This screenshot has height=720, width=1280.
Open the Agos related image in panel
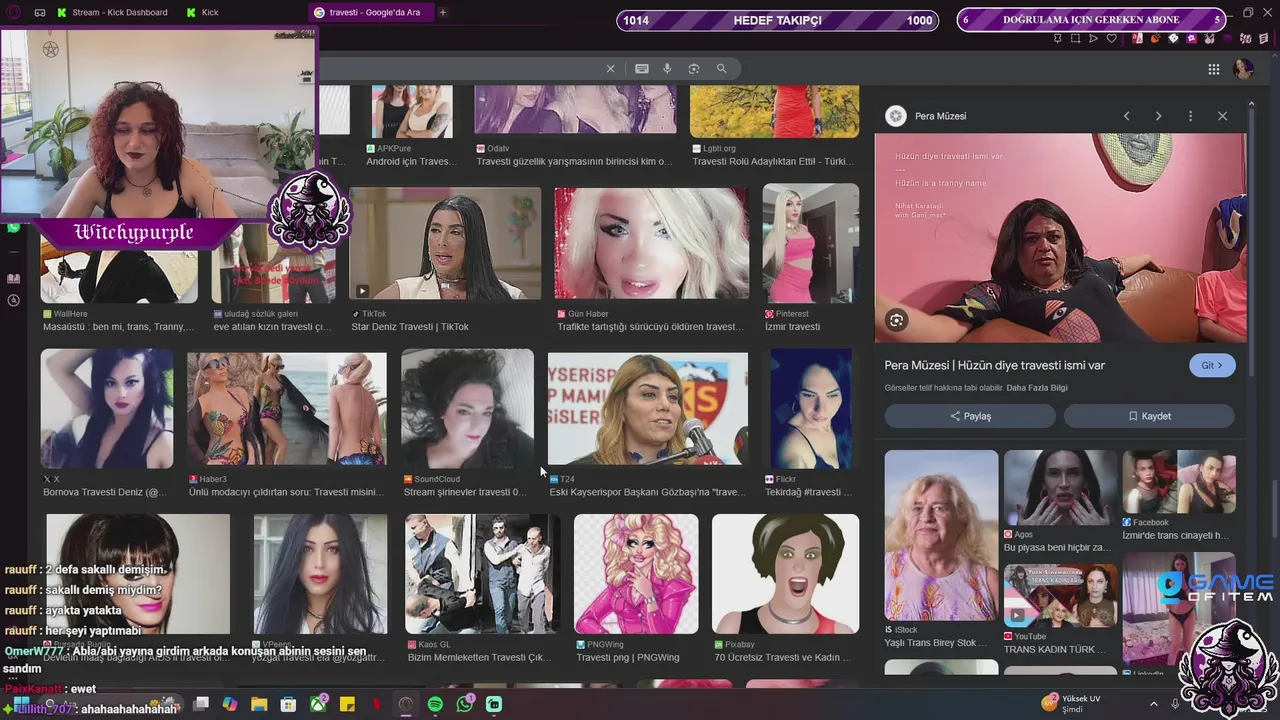pyautogui.click(x=1060, y=487)
